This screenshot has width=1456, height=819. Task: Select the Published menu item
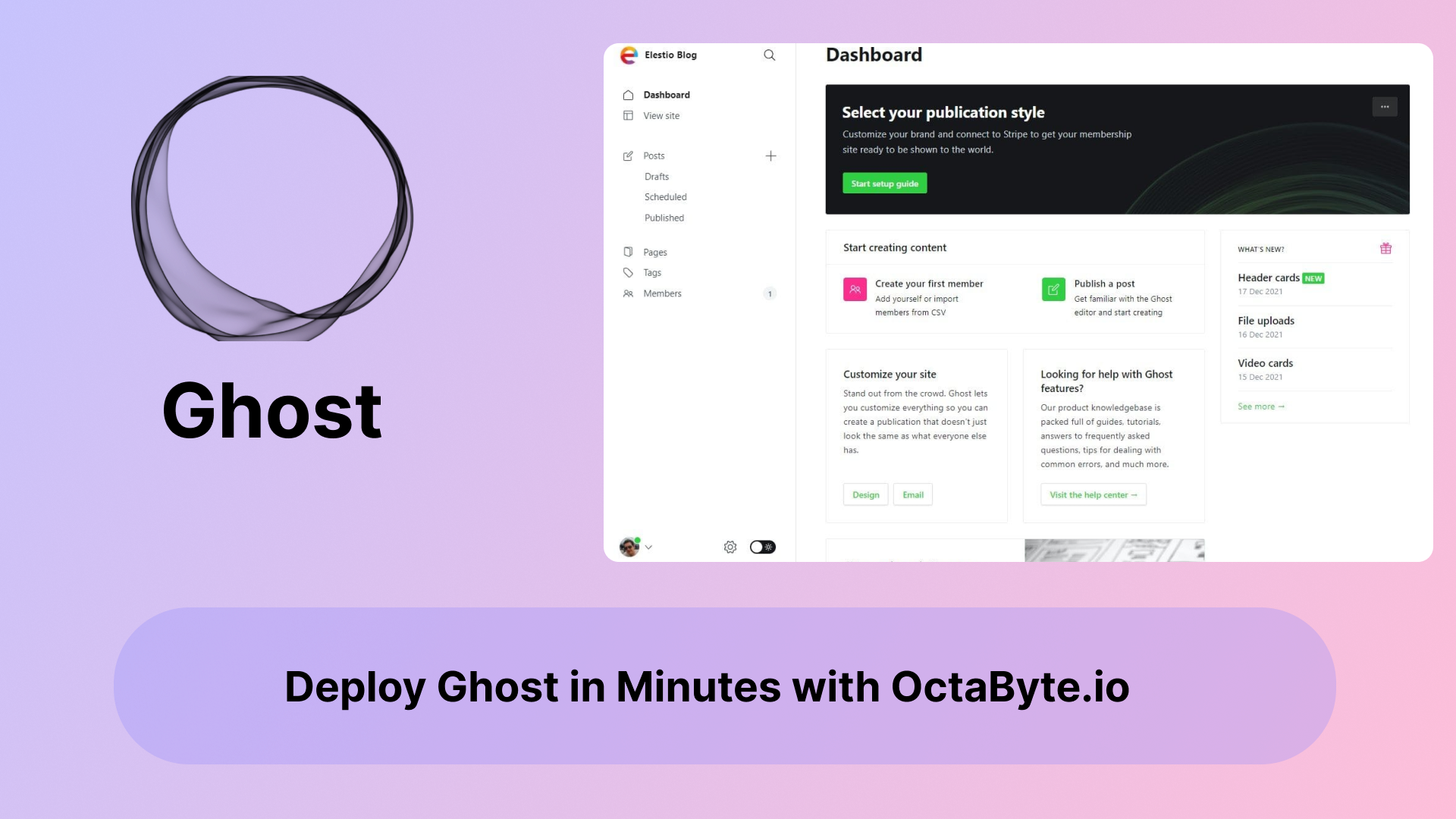click(664, 217)
